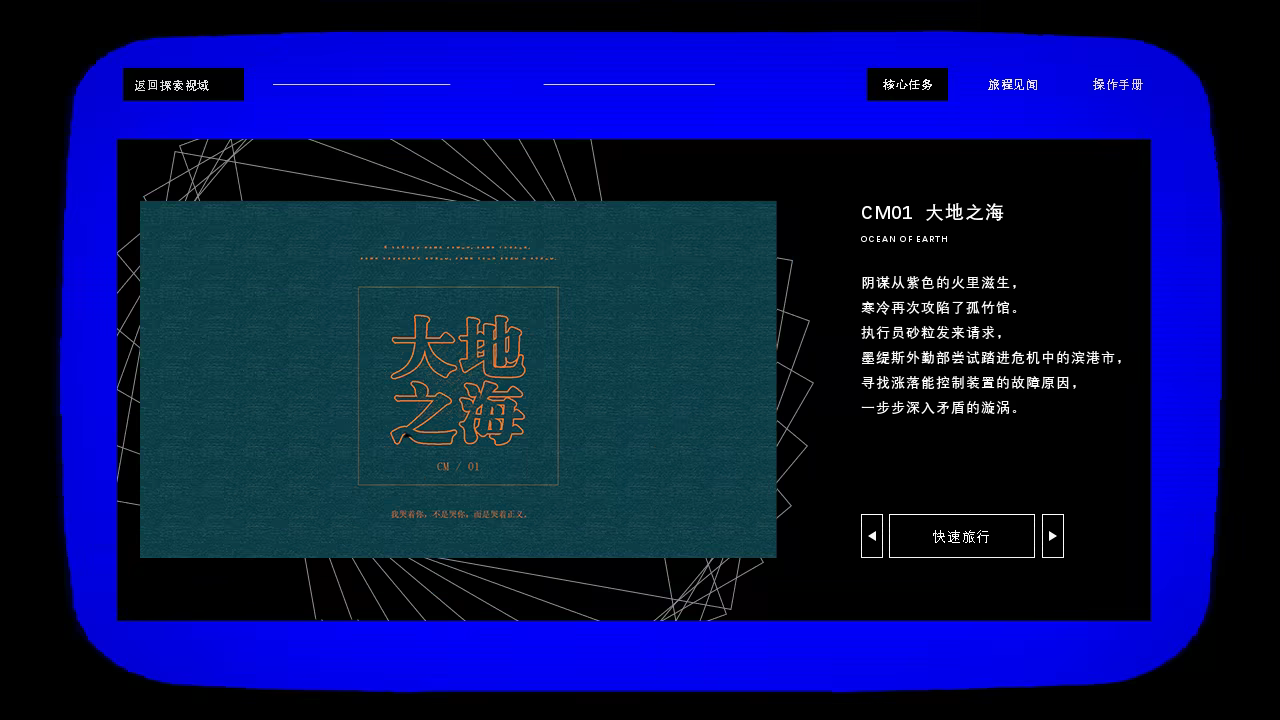
Task: Click the next mission right arrow
Action: point(1052,536)
